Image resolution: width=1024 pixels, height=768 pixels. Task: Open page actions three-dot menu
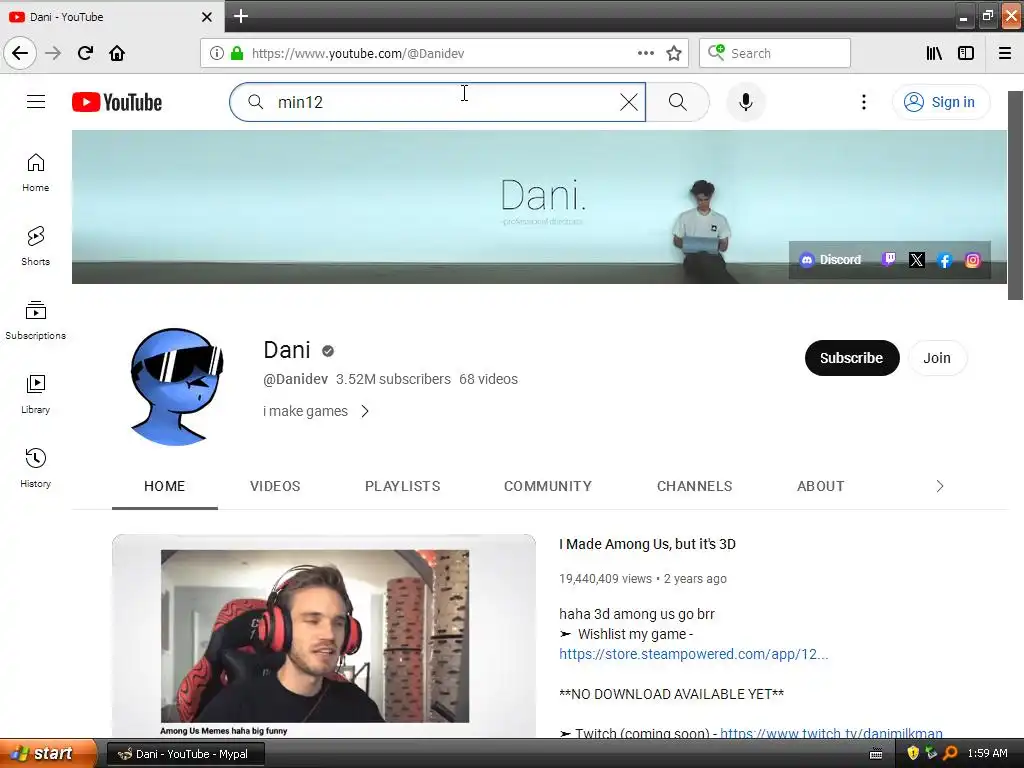tap(646, 53)
